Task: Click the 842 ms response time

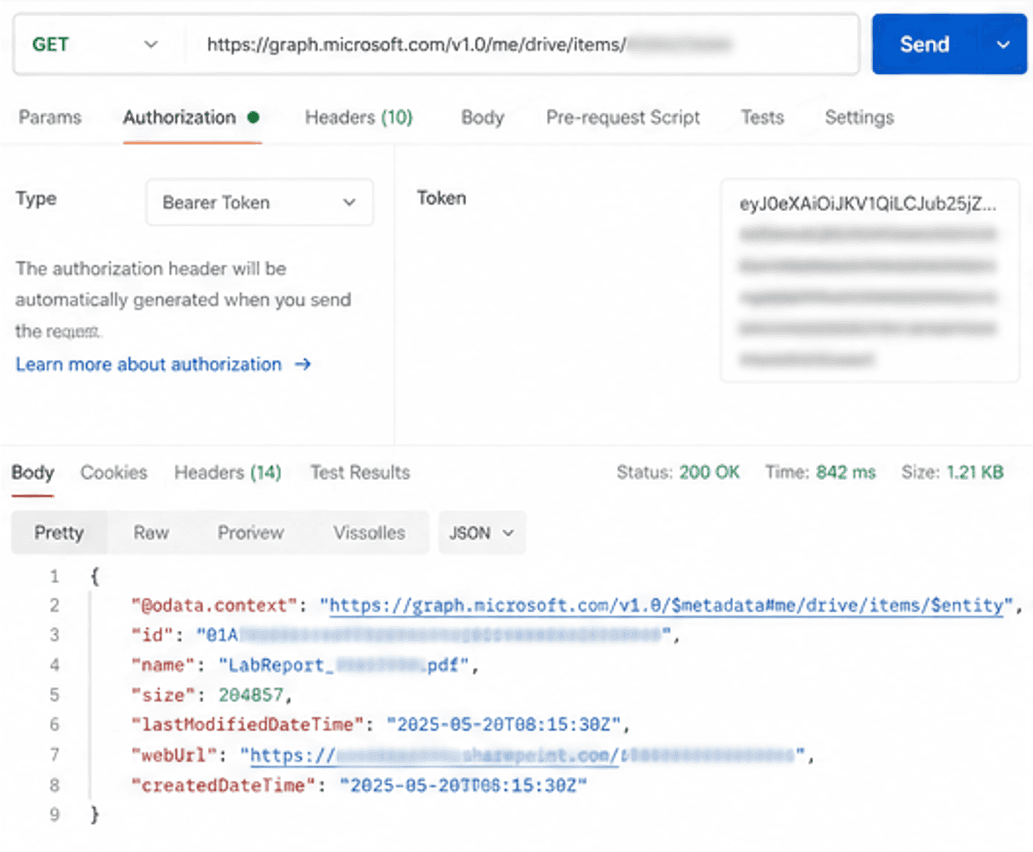Action: click(846, 472)
